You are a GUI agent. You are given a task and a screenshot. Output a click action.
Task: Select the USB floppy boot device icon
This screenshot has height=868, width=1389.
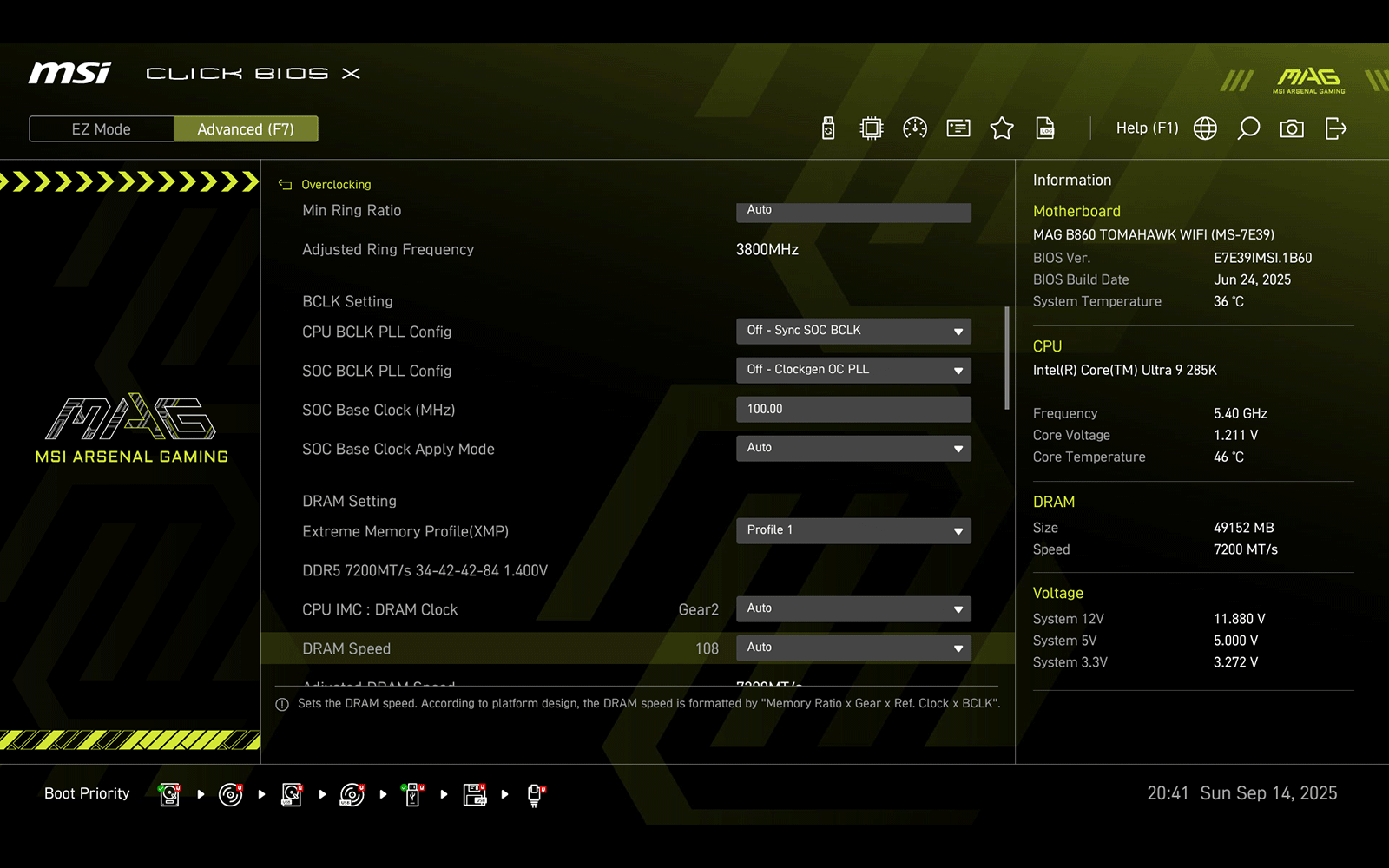tap(475, 794)
